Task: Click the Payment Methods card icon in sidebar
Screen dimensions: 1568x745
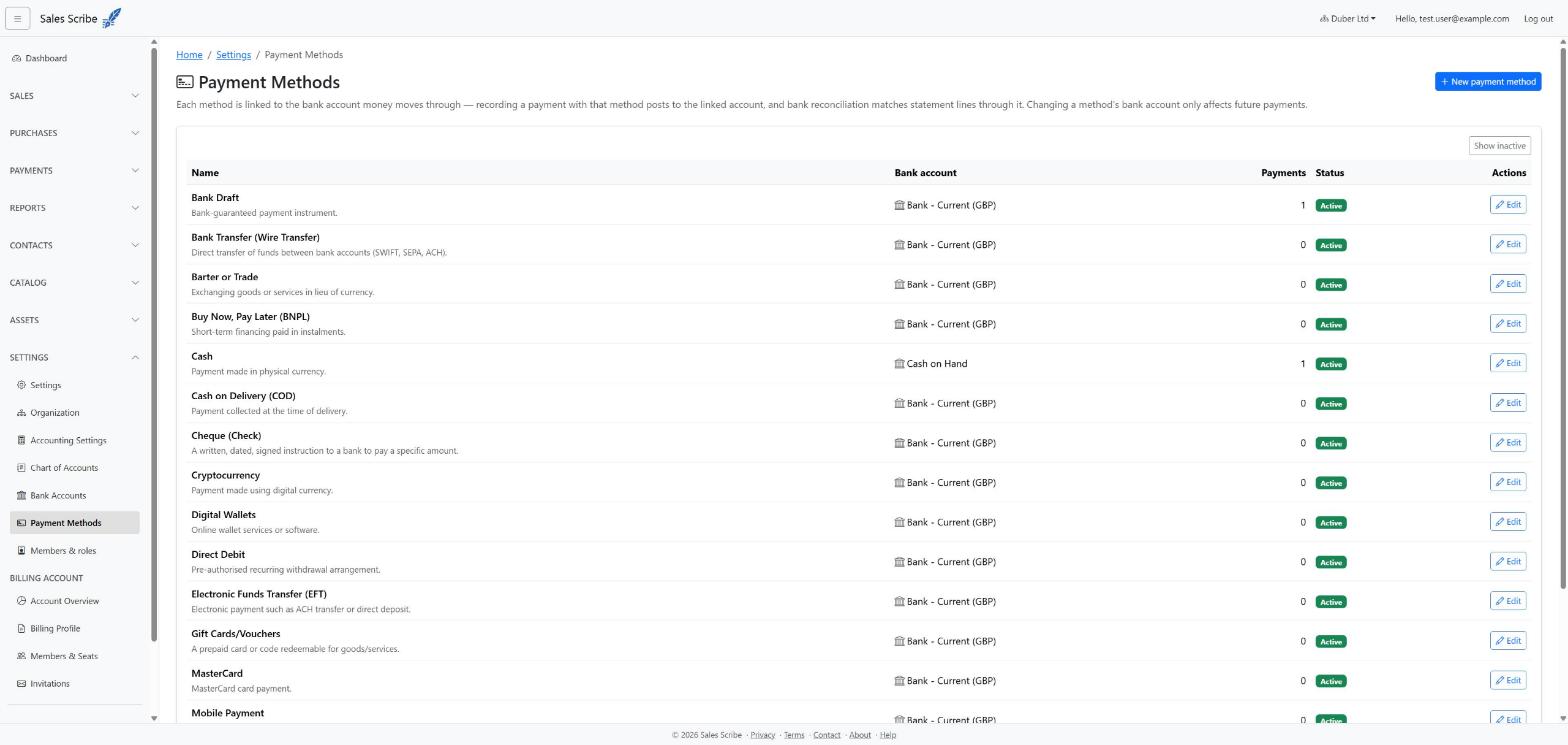Action: click(x=21, y=523)
